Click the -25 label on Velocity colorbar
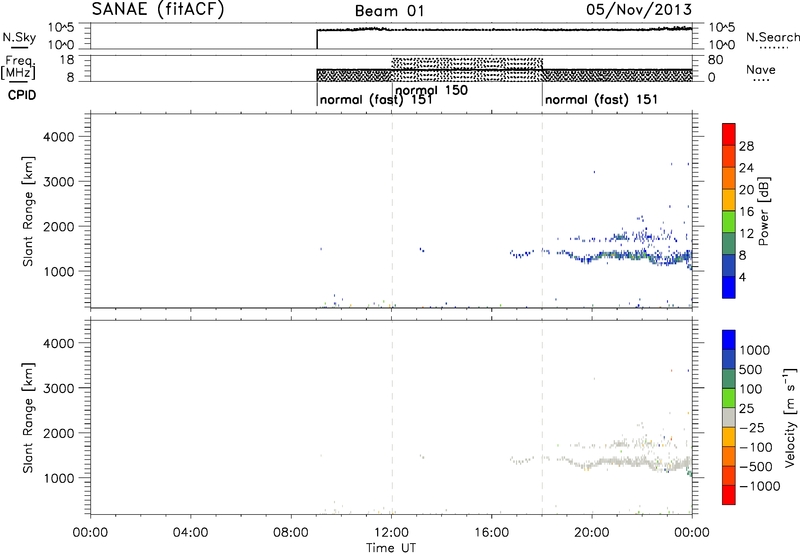This screenshot has width=800, height=554. (x=754, y=428)
